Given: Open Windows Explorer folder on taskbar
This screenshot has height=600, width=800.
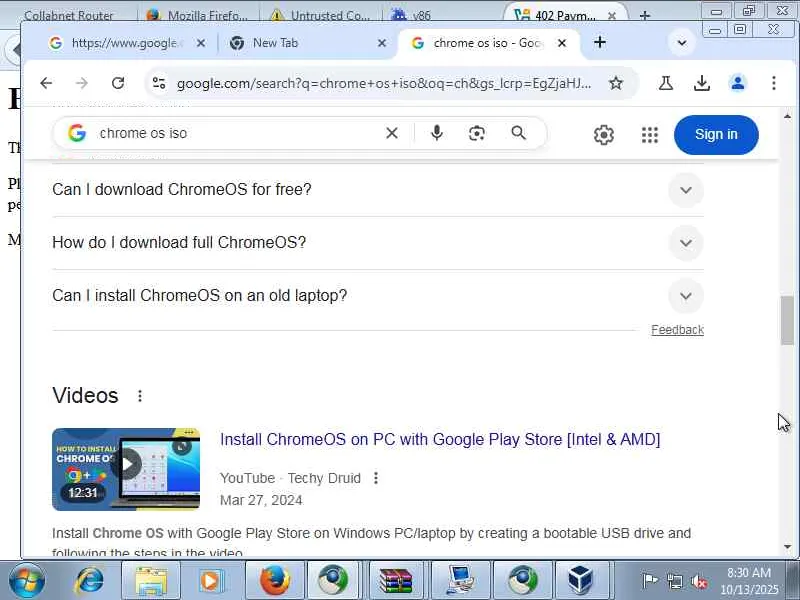Looking at the screenshot, I should pos(151,581).
